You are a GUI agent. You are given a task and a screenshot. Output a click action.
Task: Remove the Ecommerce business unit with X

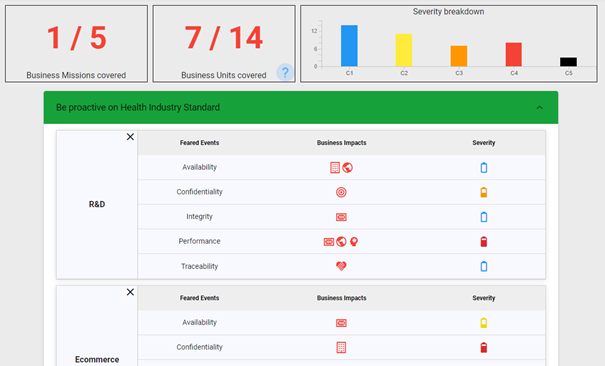click(130, 292)
